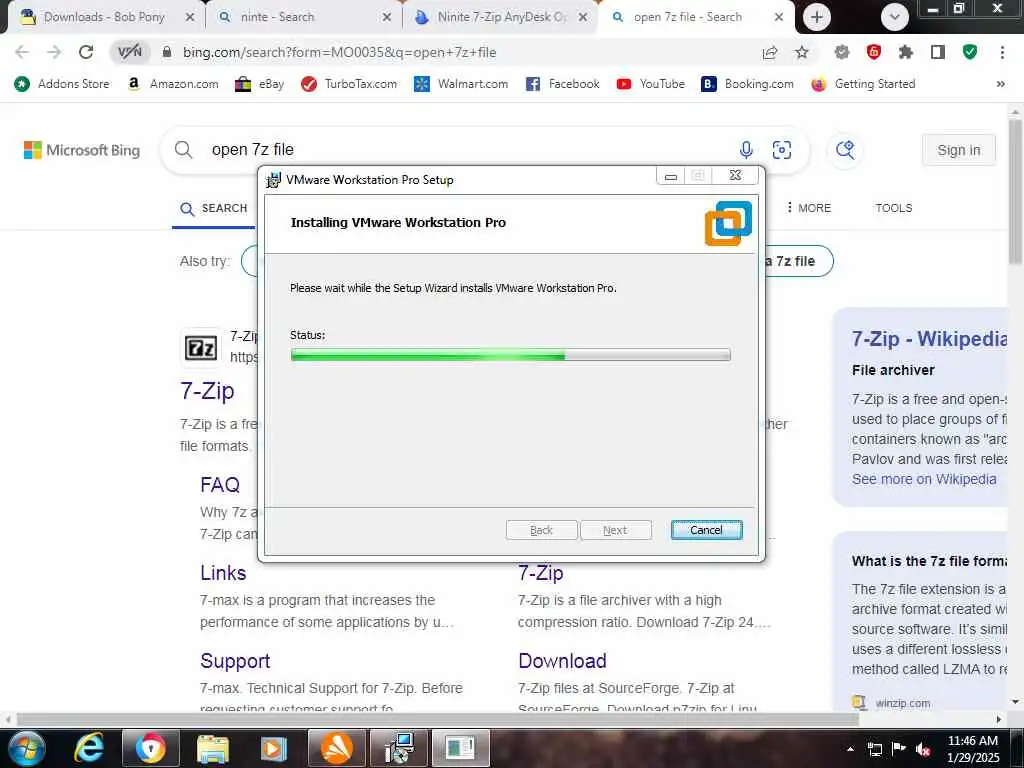The width and height of the screenshot is (1024, 768).
Task: Open Amazon.com bookmark
Action: click(x=173, y=84)
